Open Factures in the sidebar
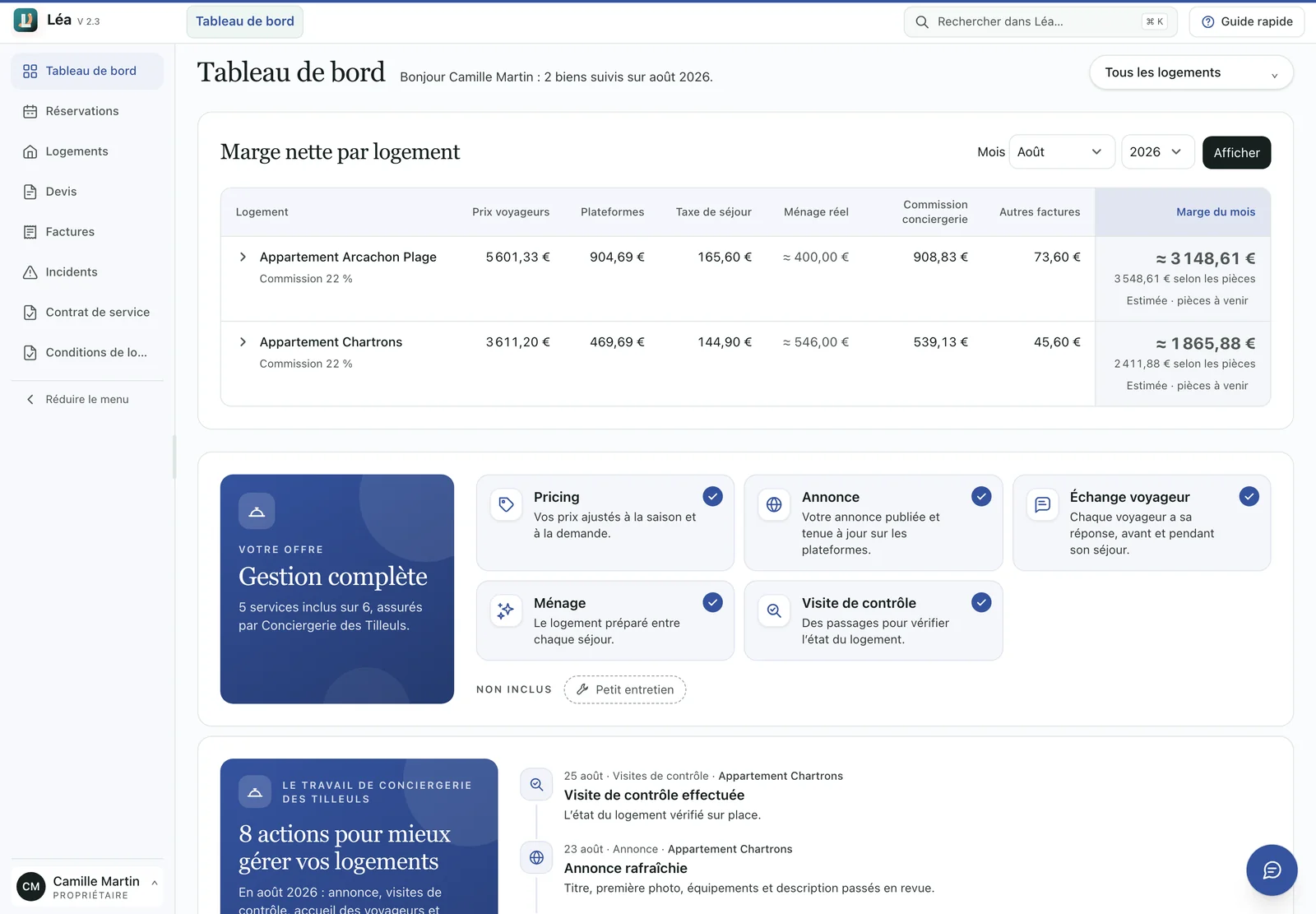The height and width of the screenshot is (914, 1316). 87,232
